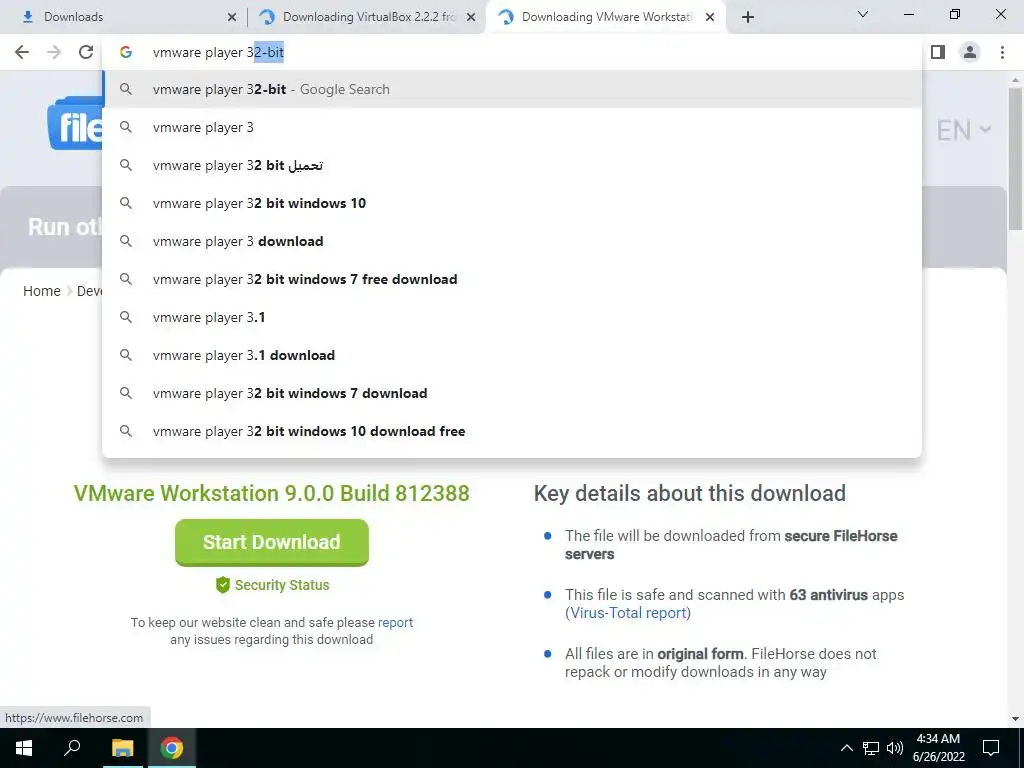Switch to the Downloads tab
Image resolution: width=1024 pixels, height=768 pixels.
coord(124,17)
